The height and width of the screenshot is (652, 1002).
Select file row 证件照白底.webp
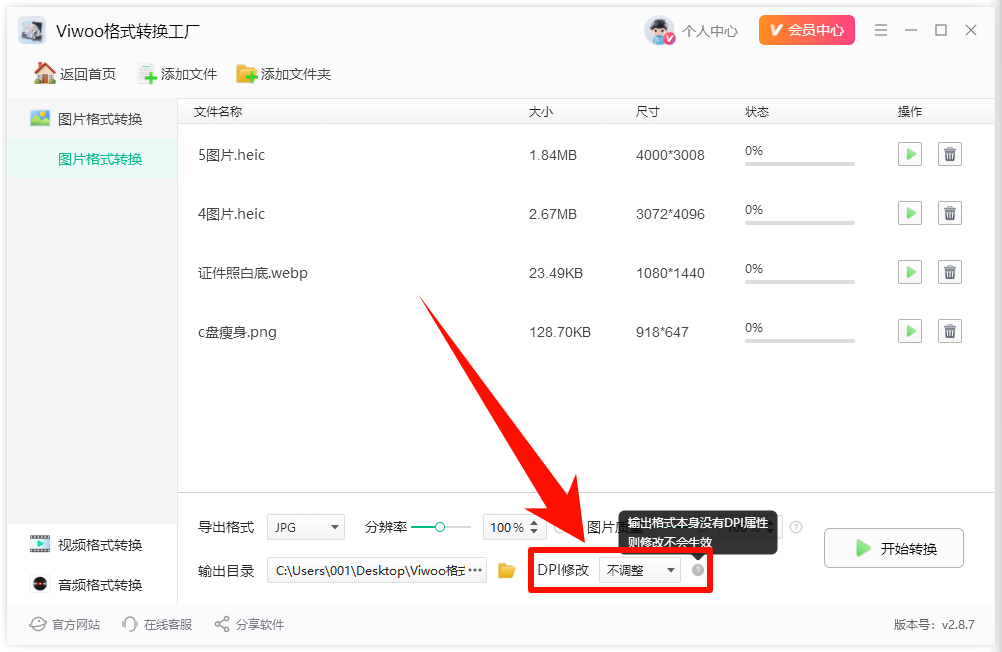tap(585, 273)
